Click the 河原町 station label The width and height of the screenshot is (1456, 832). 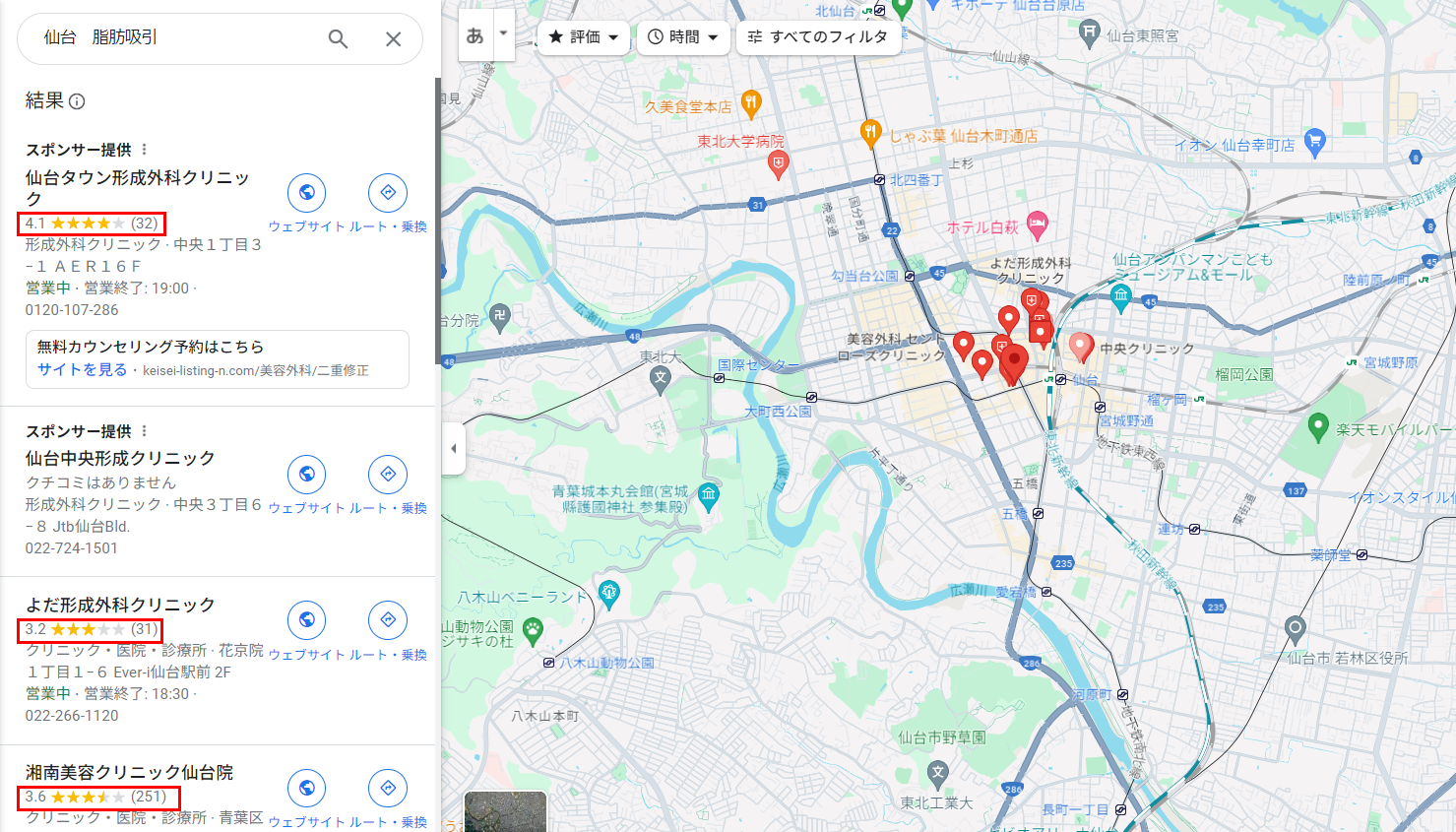[1092, 694]
